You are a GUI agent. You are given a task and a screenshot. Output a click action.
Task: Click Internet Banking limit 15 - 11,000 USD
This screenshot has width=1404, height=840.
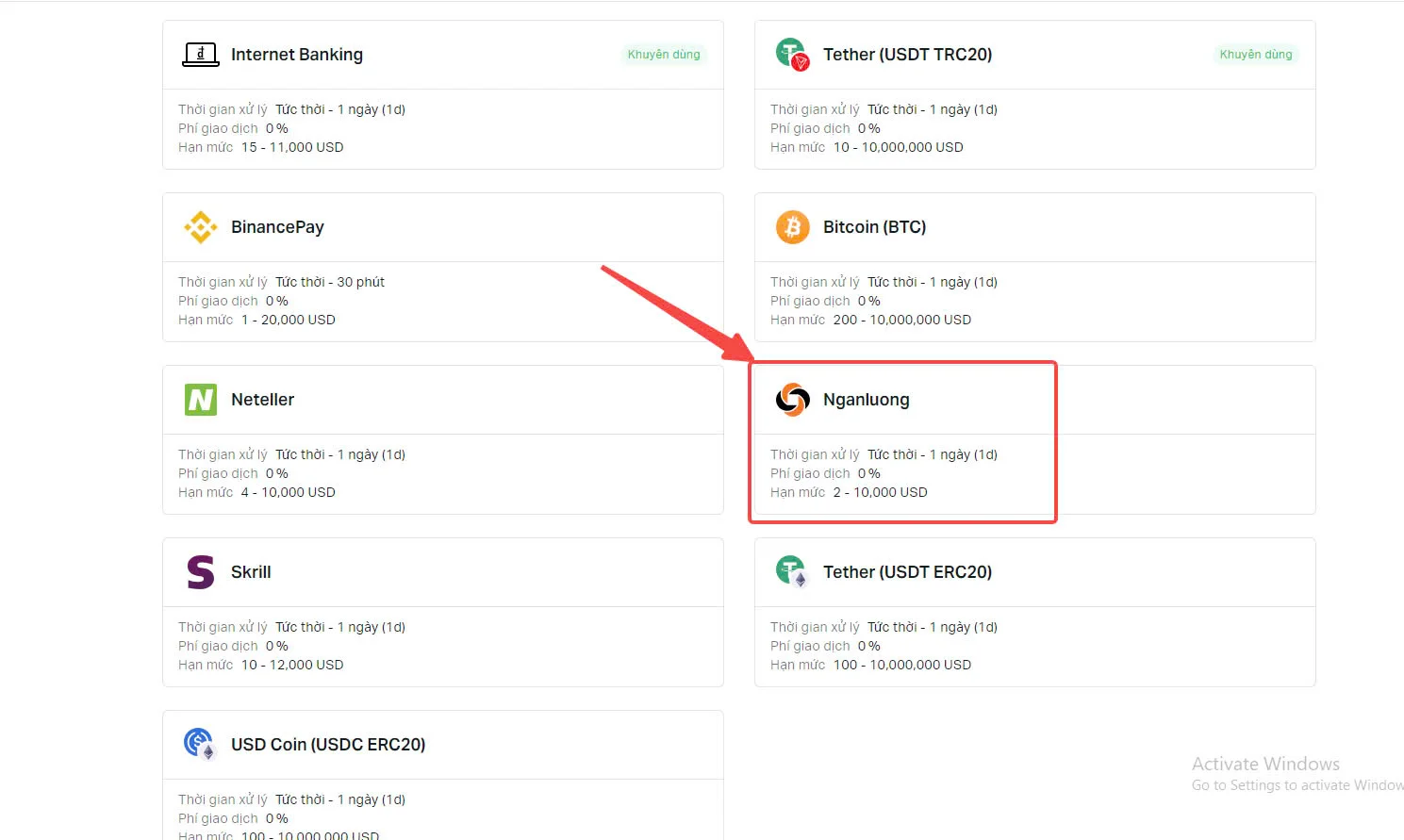[292, 147]
